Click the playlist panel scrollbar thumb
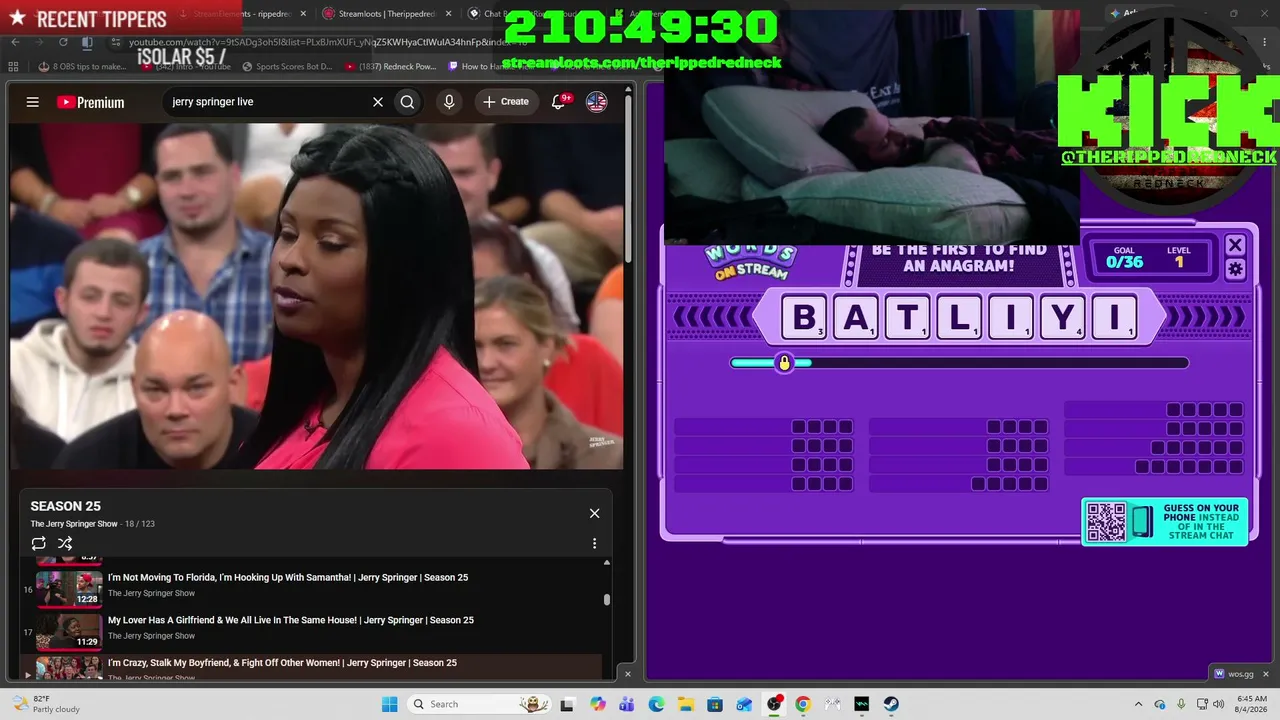 pyautogui.click(x=606, y=599)
